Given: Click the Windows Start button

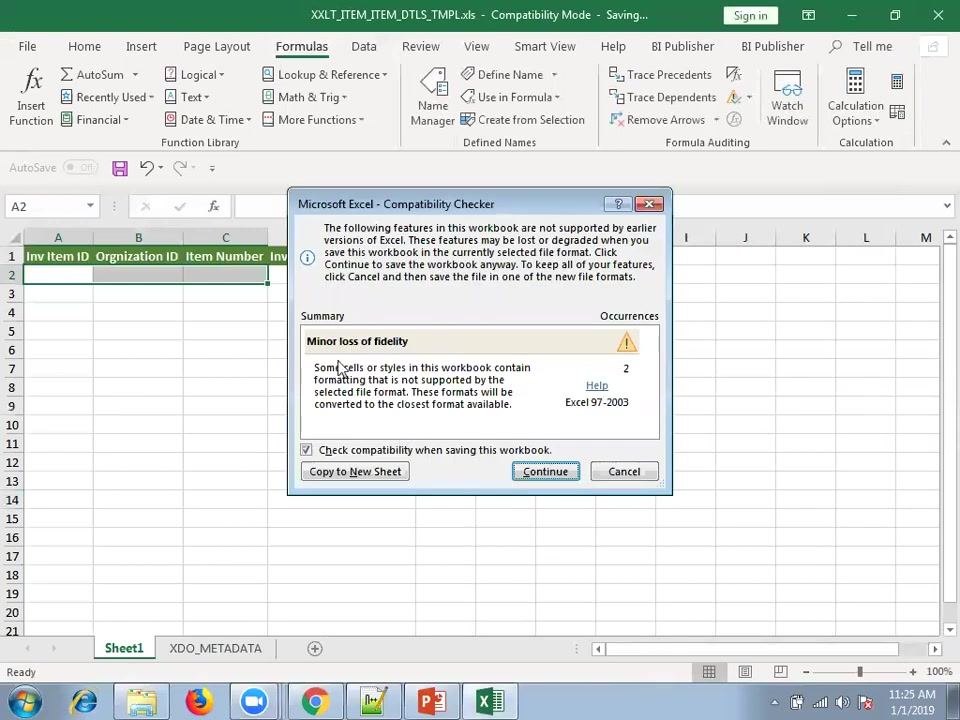Looking at the screenshot, I should click(x=24, y=702).
